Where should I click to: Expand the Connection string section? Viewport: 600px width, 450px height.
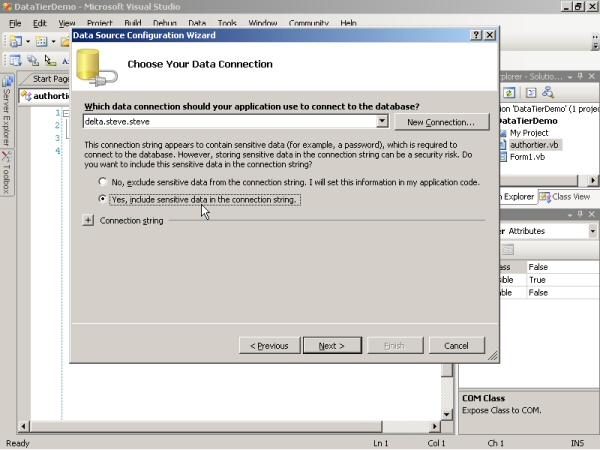pyautogui.click(x=88, y=220)
